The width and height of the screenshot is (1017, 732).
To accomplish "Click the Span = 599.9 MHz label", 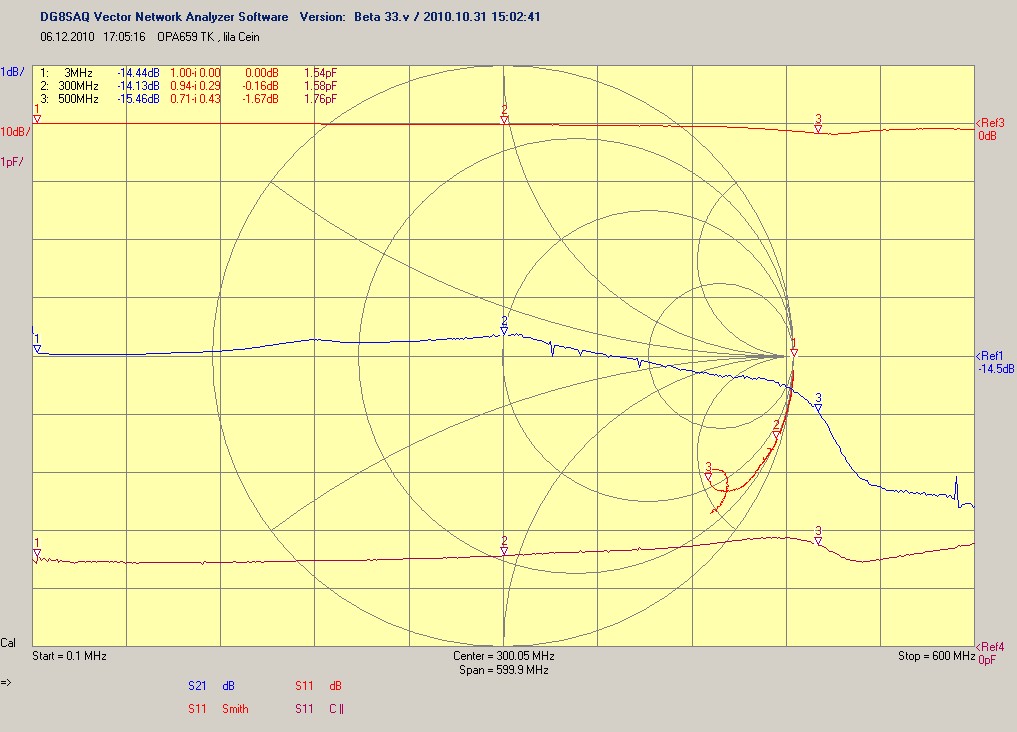I will pyautogui.click(x=504, y=670).
